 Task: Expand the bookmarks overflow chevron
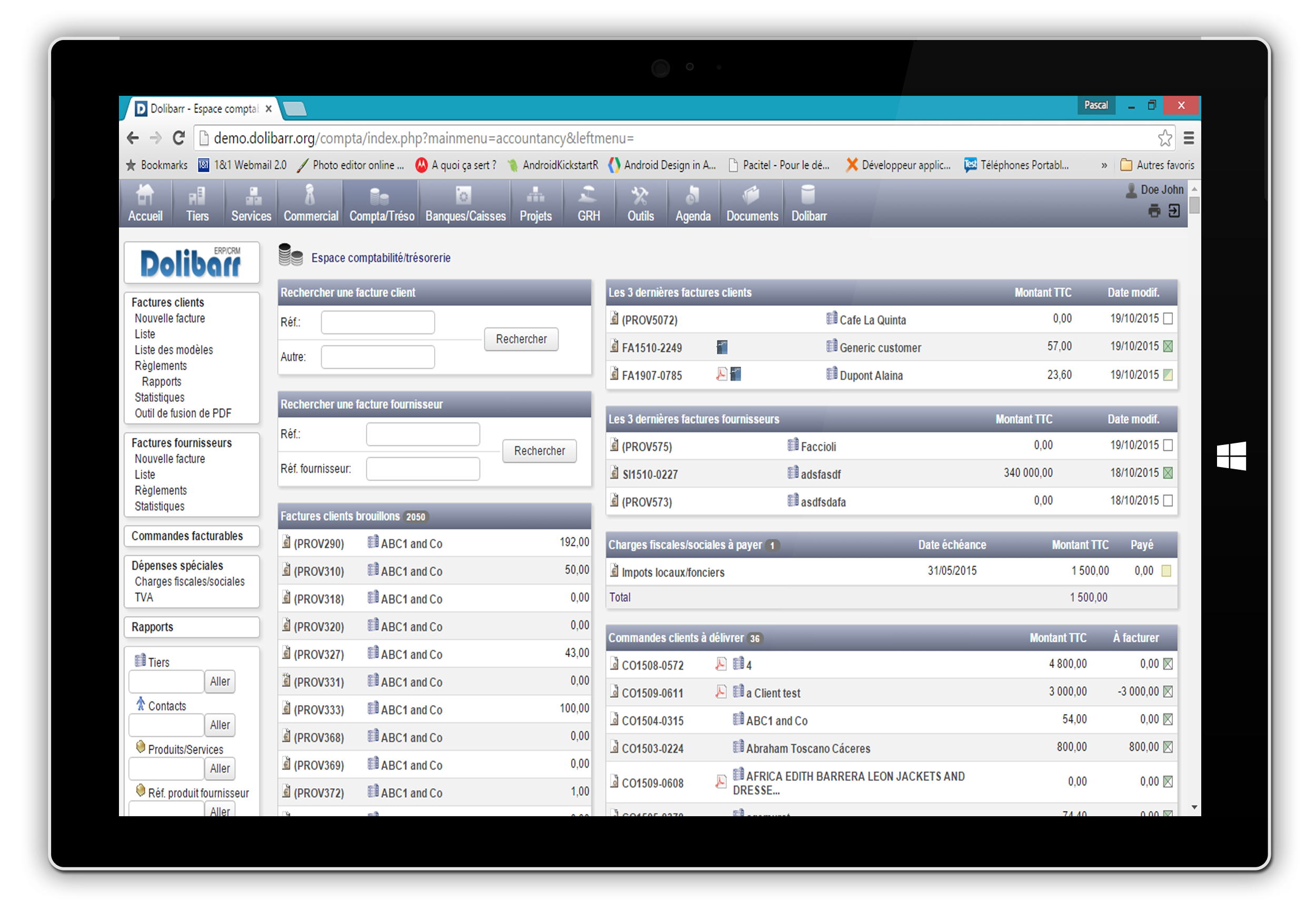[x=1104, y=166]
